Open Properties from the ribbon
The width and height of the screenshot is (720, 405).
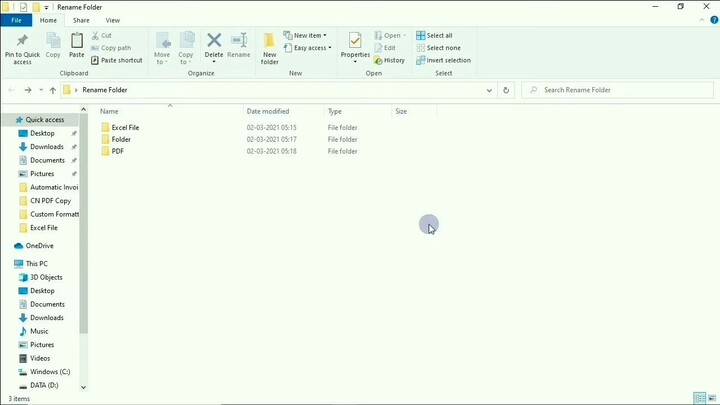[x=355, y=46]
